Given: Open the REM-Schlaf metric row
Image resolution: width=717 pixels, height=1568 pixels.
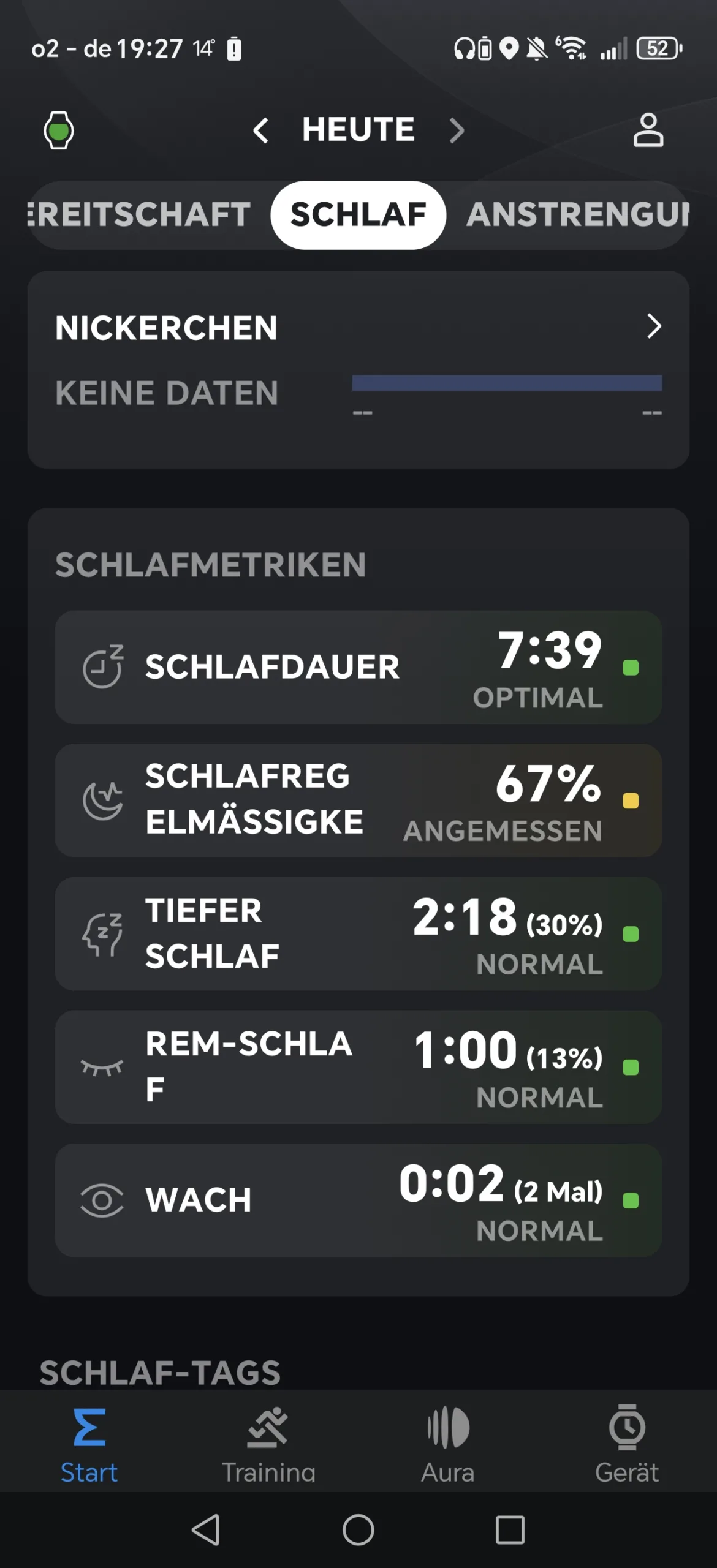Looking at the screenshot, I should pos(358,1067).
